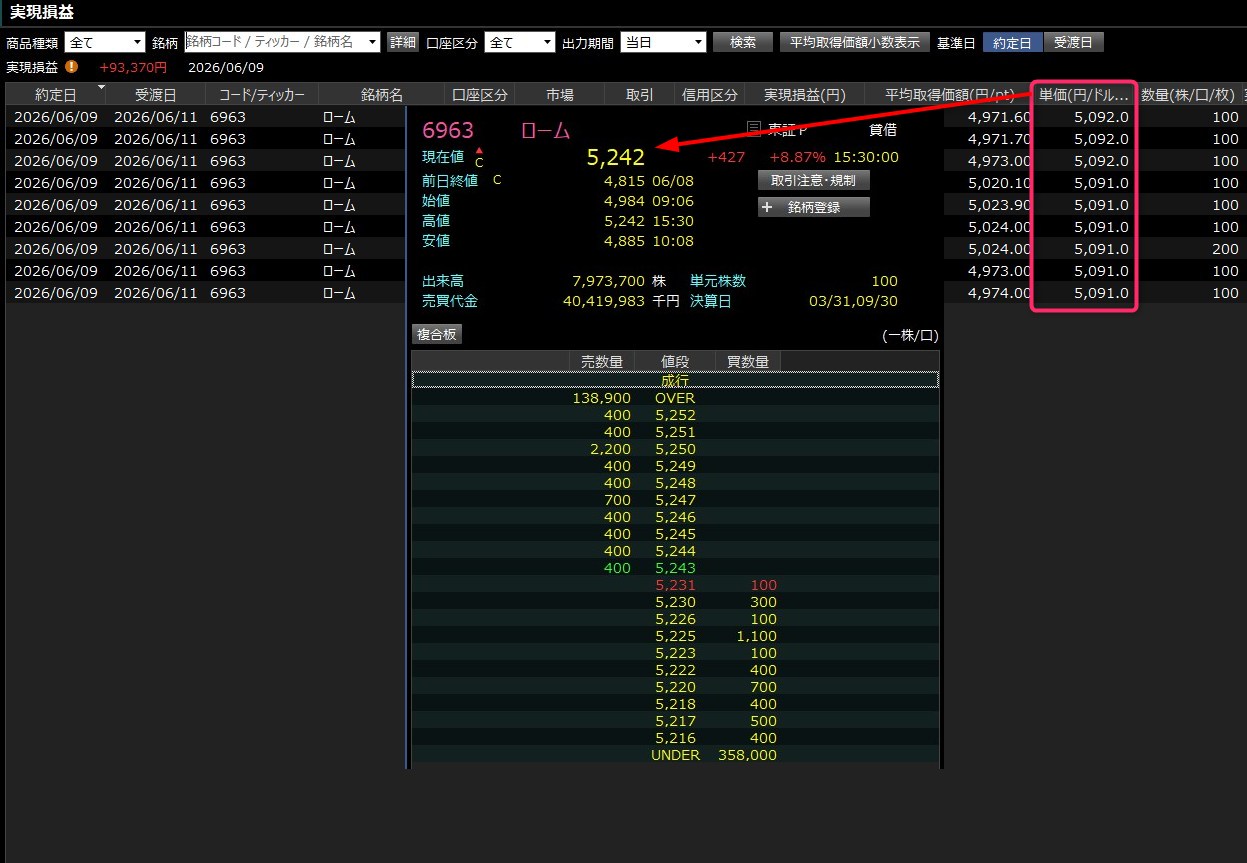Click the 受渡日 column header
Screen dimensions: 1247x863
click(x=155, y=95)
